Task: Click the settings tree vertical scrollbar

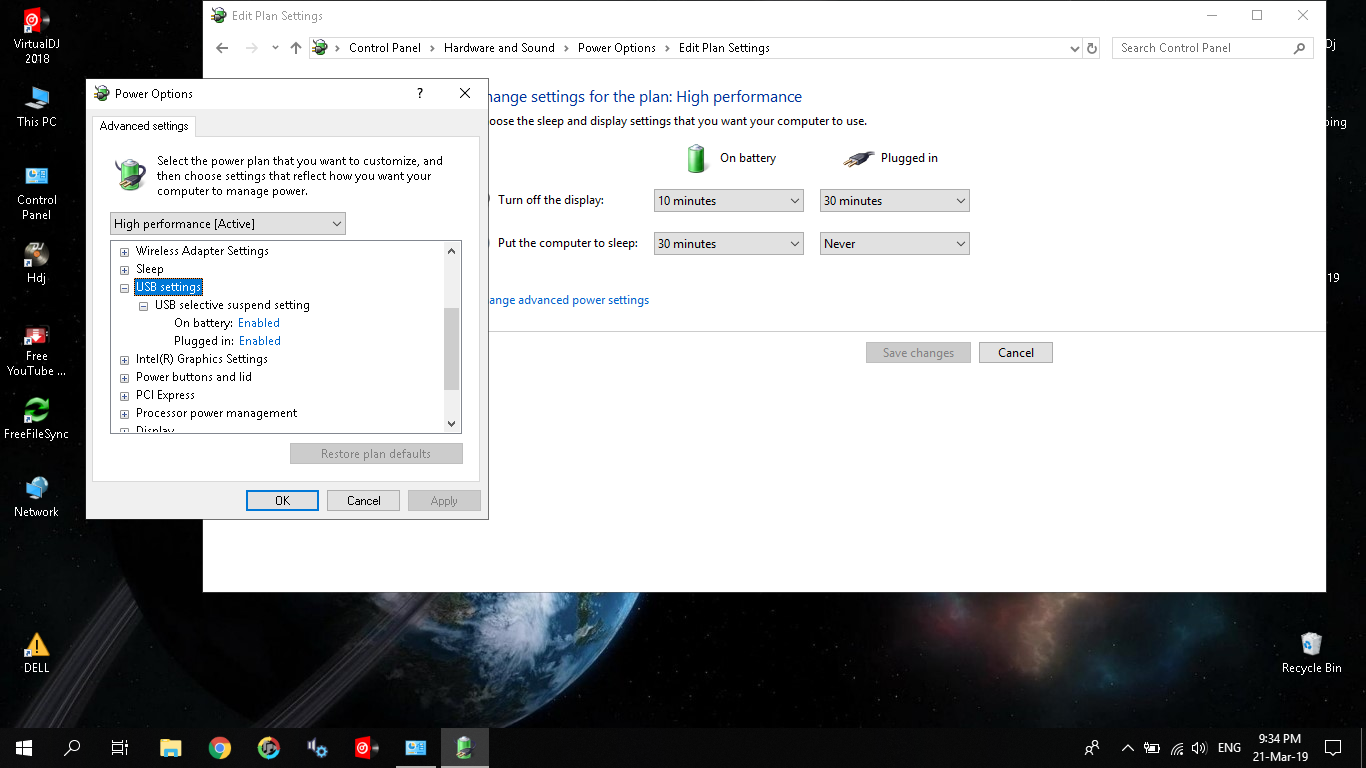Action: click(452, 348)
